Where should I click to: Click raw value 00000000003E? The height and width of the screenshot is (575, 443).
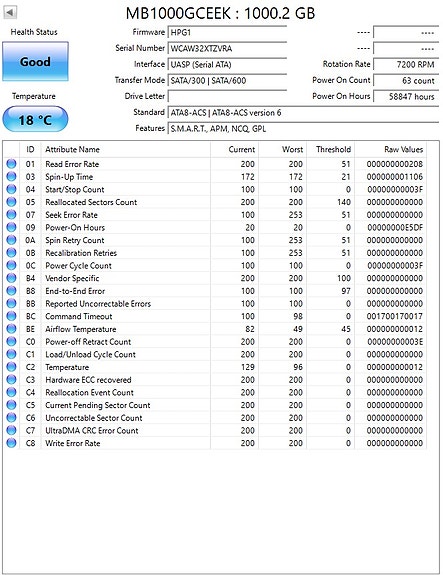(x=395, y=342)
